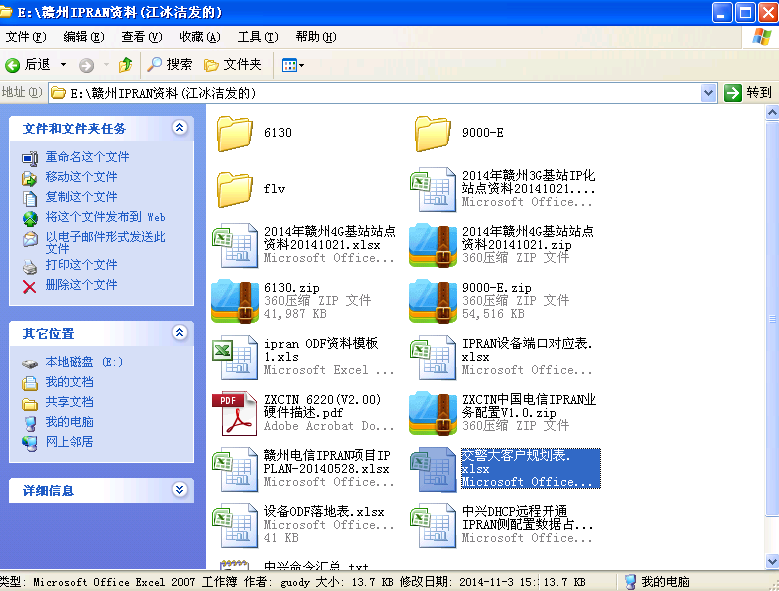Viewport: 779px width, 591px height.
Task: Click the file list scroll up arrow
Action: (772, 113)
